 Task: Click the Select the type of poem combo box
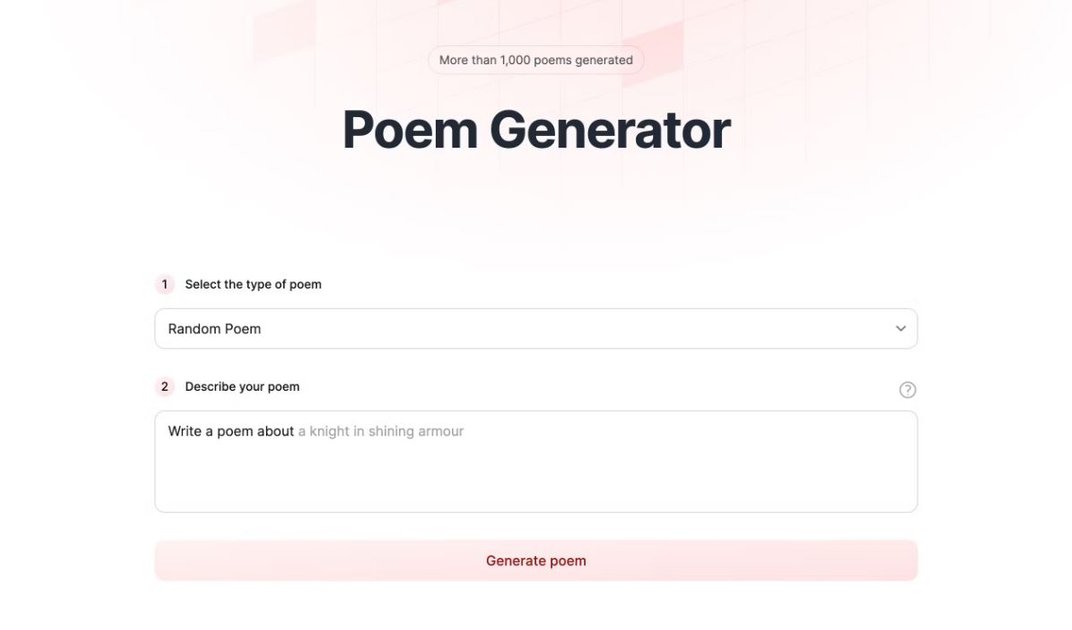[536, 328]
